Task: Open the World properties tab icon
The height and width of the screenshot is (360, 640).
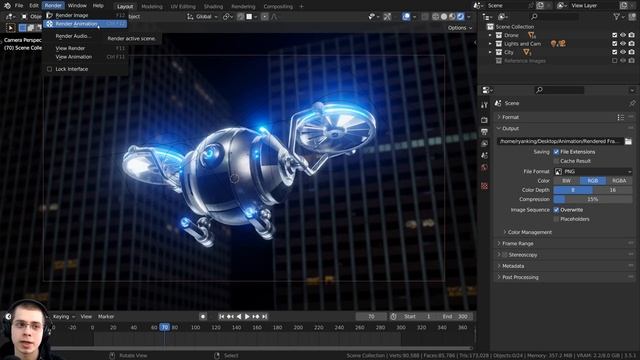Action: tap(484, 167)
